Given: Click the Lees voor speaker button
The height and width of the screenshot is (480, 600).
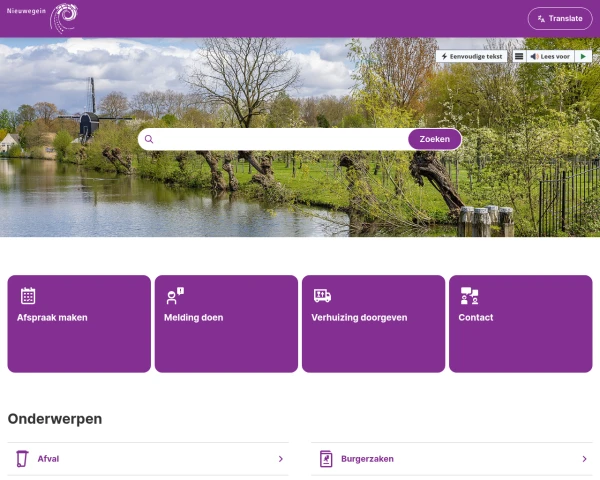Looking at the screenshot, I should coord(550,56).
